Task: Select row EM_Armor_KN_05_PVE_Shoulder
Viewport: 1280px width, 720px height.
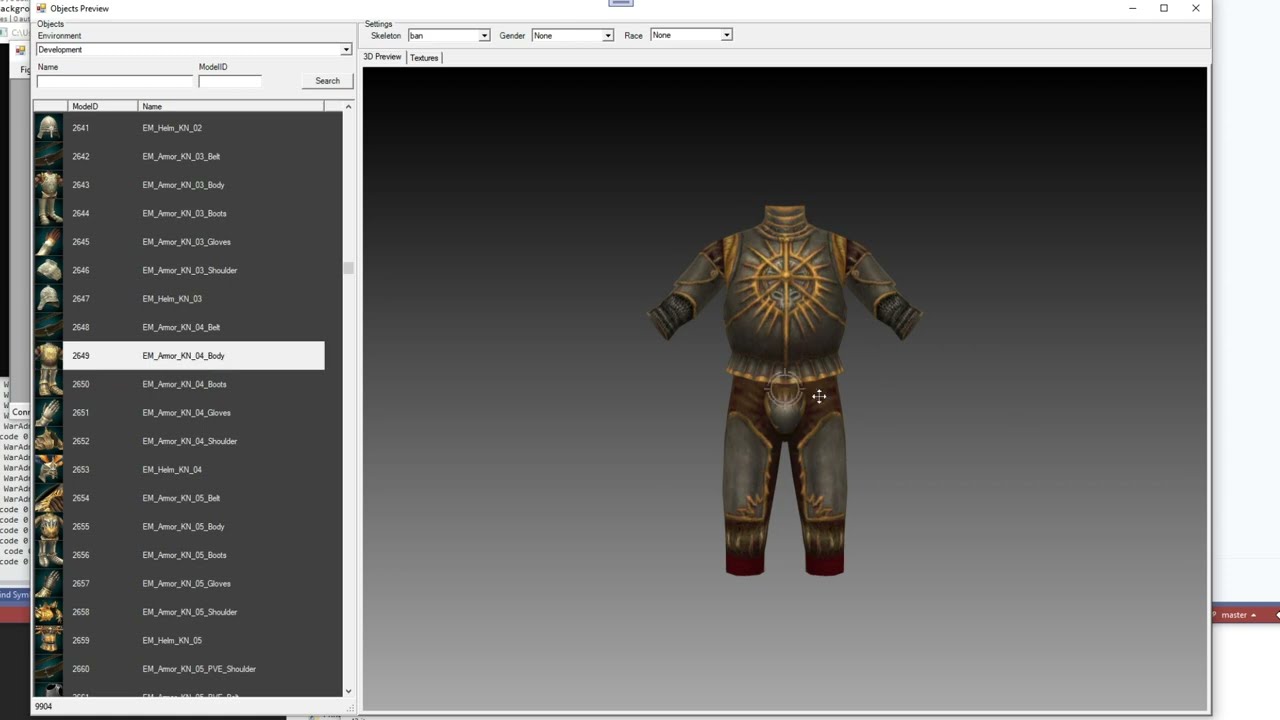Action: coord(194,669)
